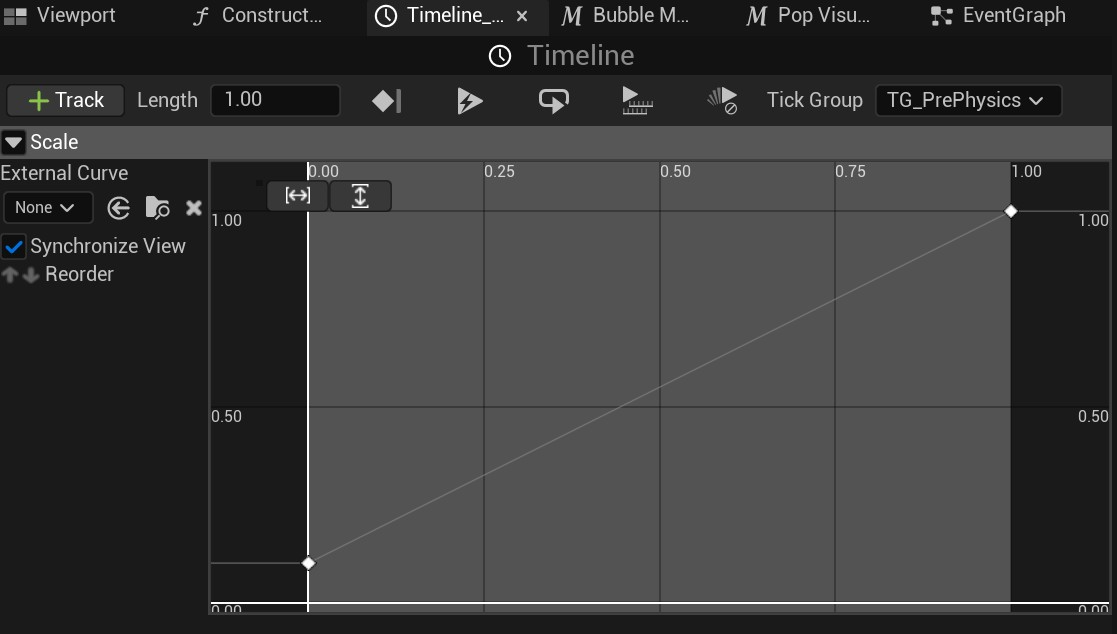Browse to external curve in Content Browser
The height and width of the screenshot is (634, 1117).
(x=157, y=208)
